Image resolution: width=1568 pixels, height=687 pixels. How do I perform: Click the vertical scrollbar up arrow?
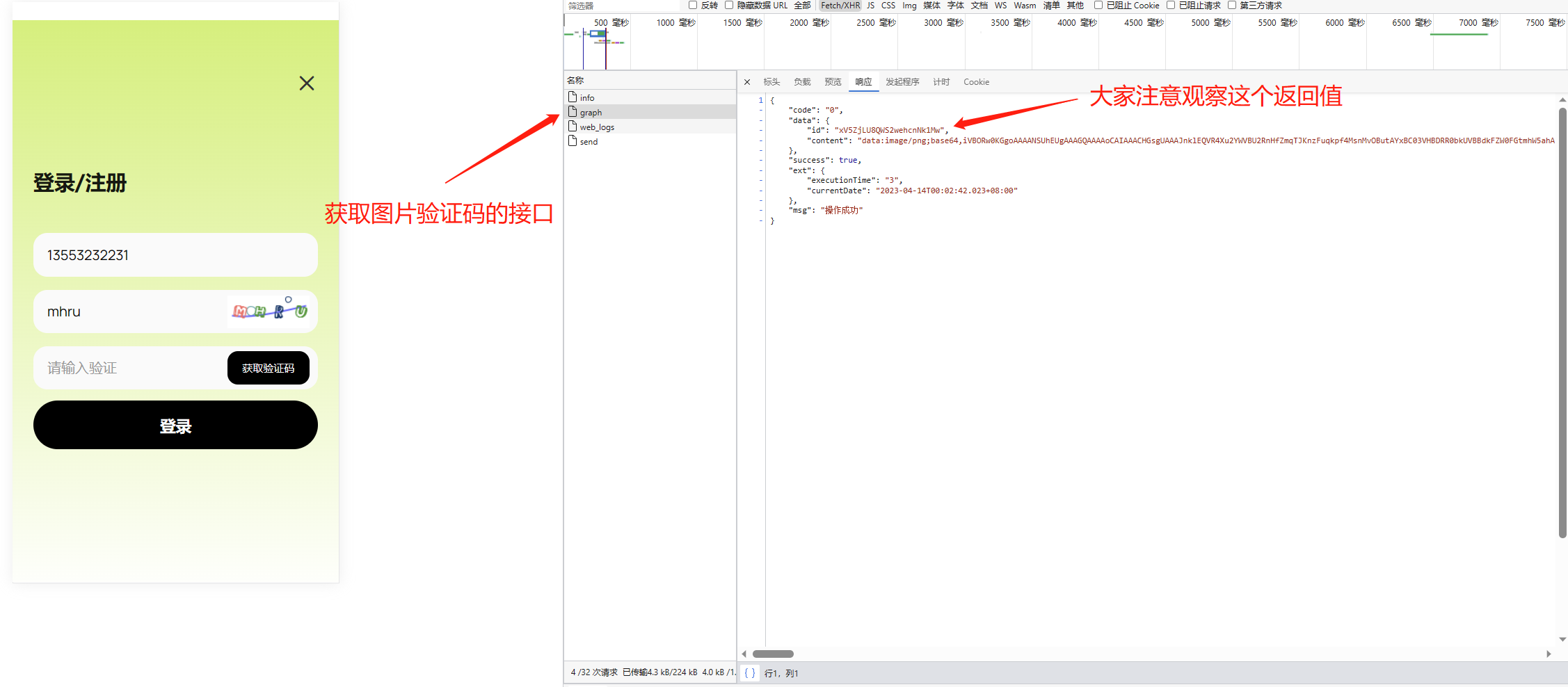1562,100
